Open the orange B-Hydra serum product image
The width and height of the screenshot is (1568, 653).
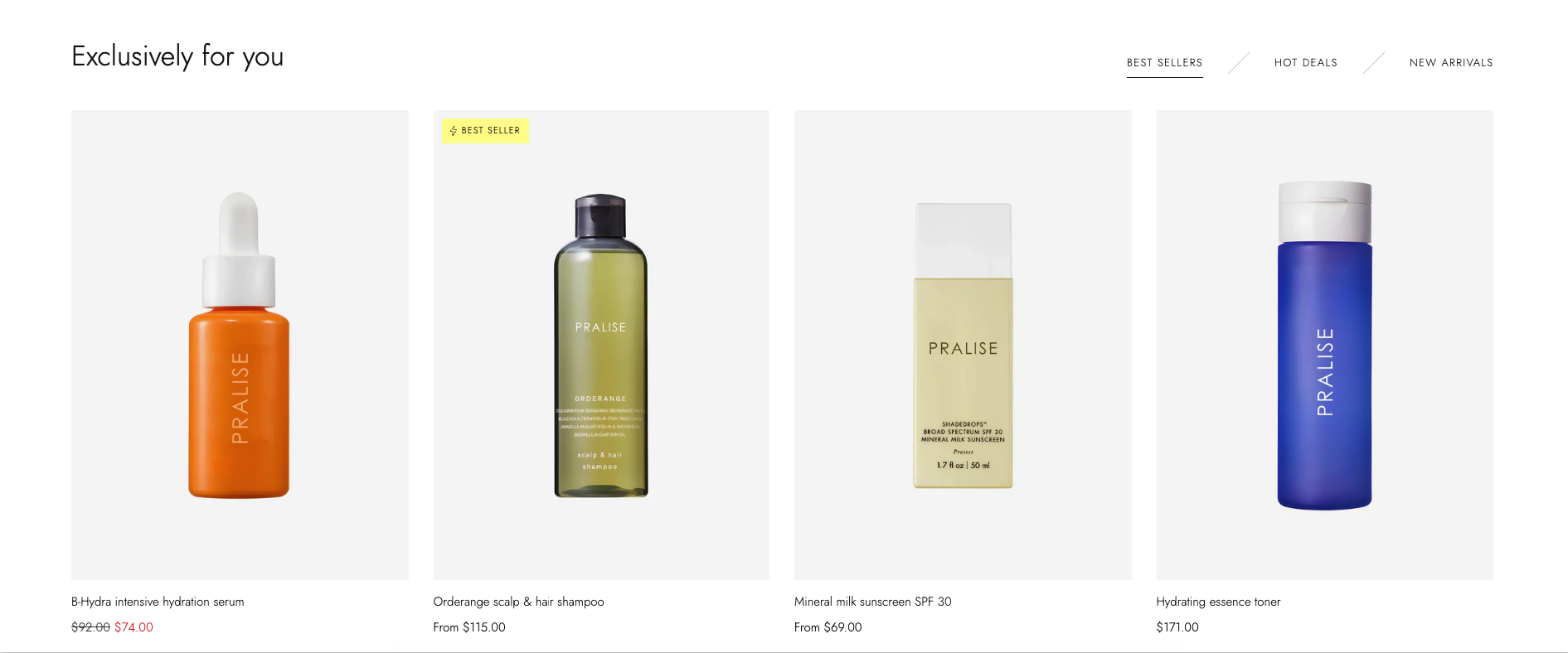(x=240, y=345)
